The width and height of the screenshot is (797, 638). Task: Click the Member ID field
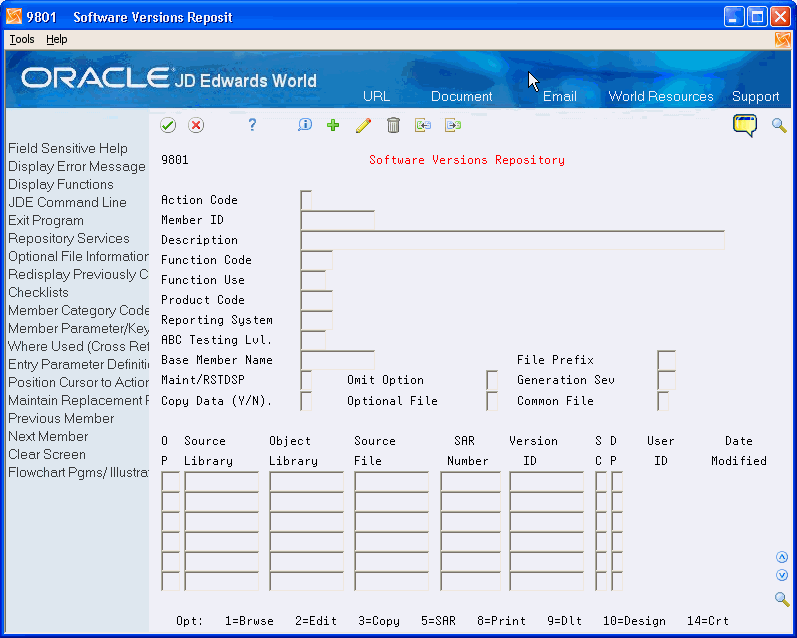(338, 220)
